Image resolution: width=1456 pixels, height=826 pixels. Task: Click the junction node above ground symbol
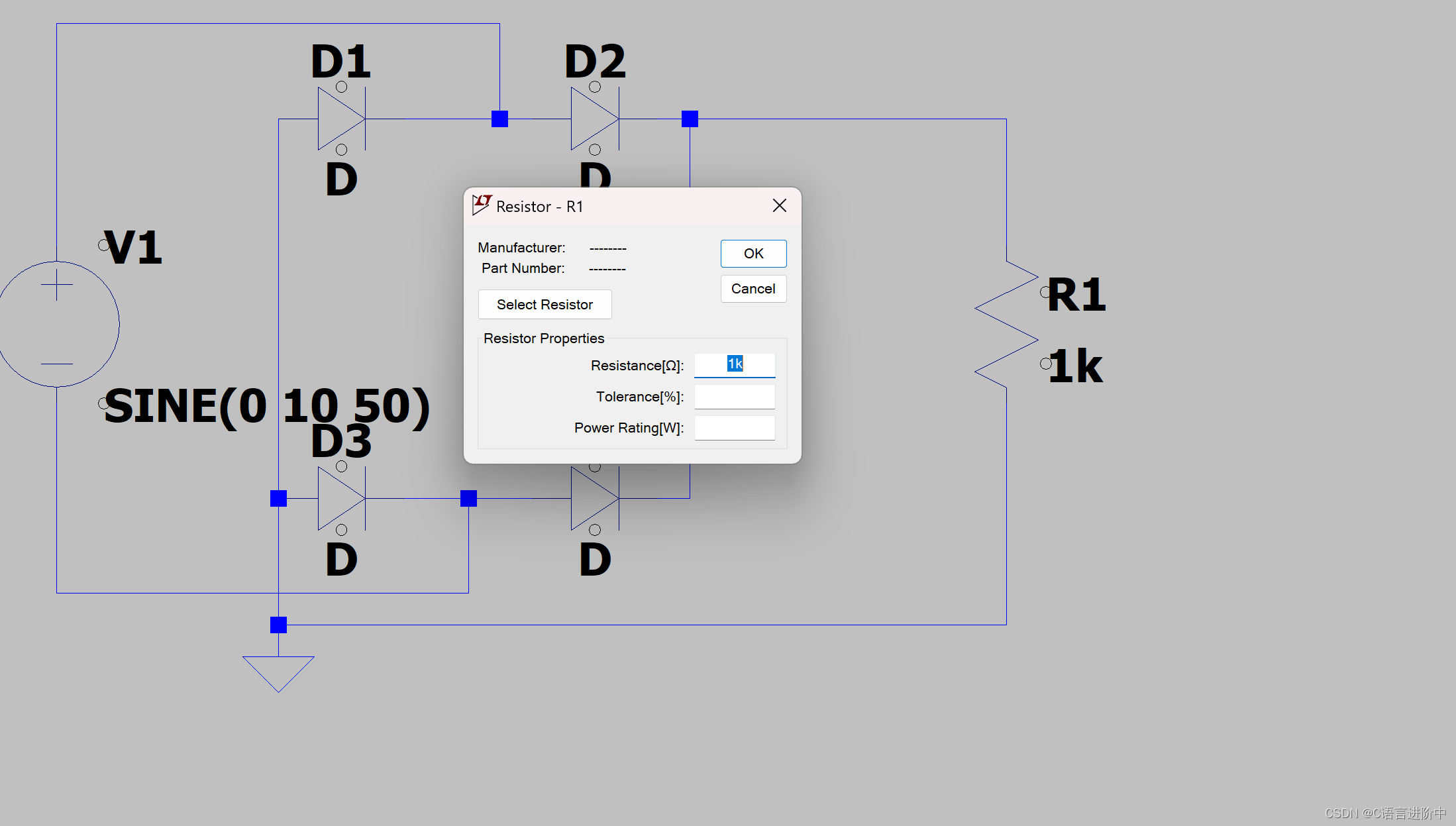[x=278, y=625]
